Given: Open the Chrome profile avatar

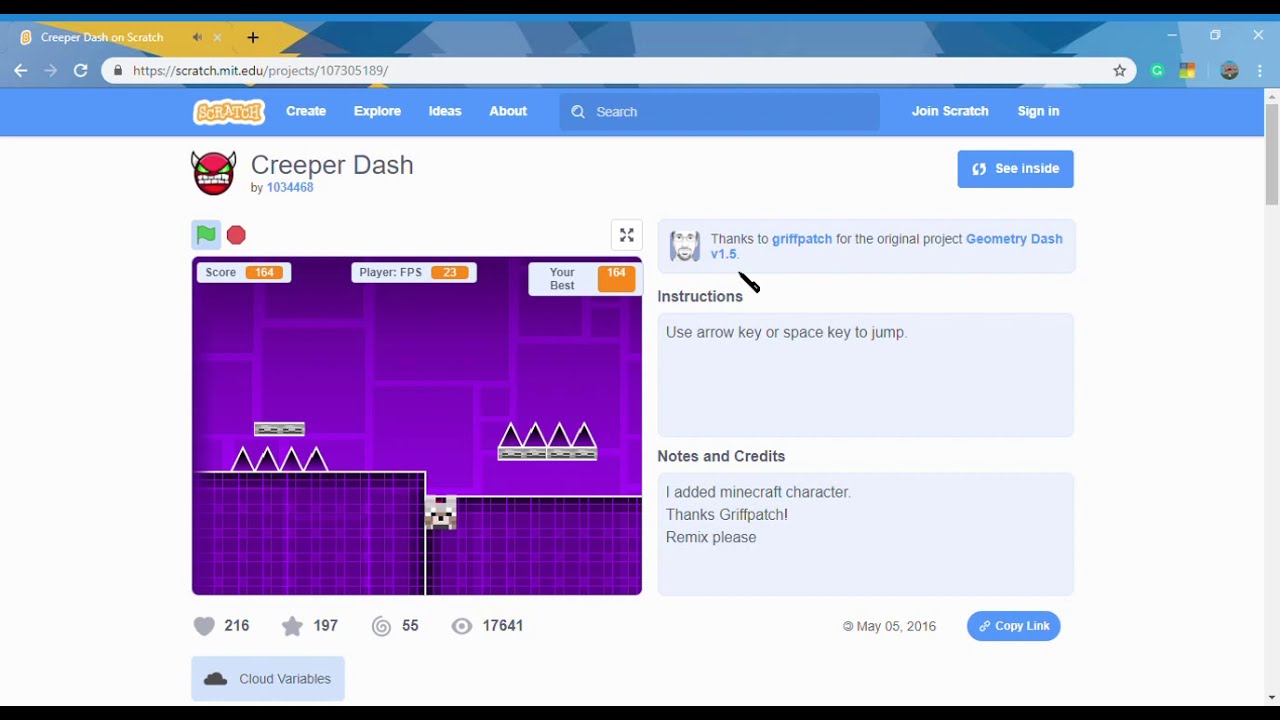Looking at the screenshot, I should click(1230, 71).
